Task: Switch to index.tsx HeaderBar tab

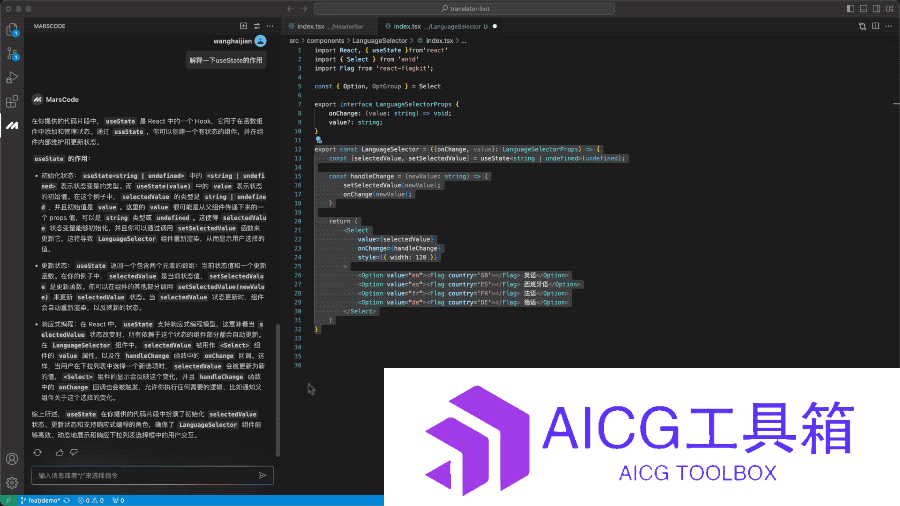Action: click(x=330, y=26)
